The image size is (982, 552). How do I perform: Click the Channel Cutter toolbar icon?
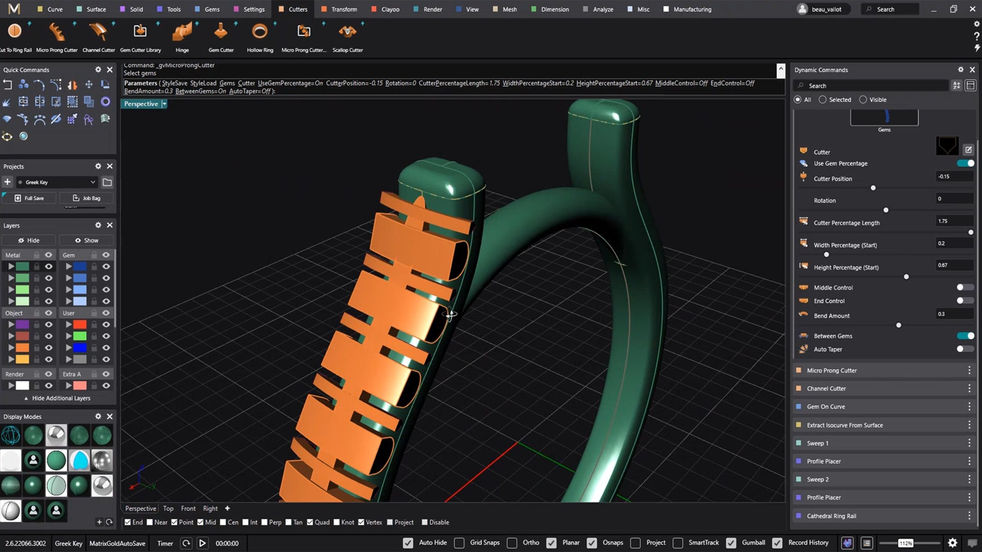pos(98,32)
